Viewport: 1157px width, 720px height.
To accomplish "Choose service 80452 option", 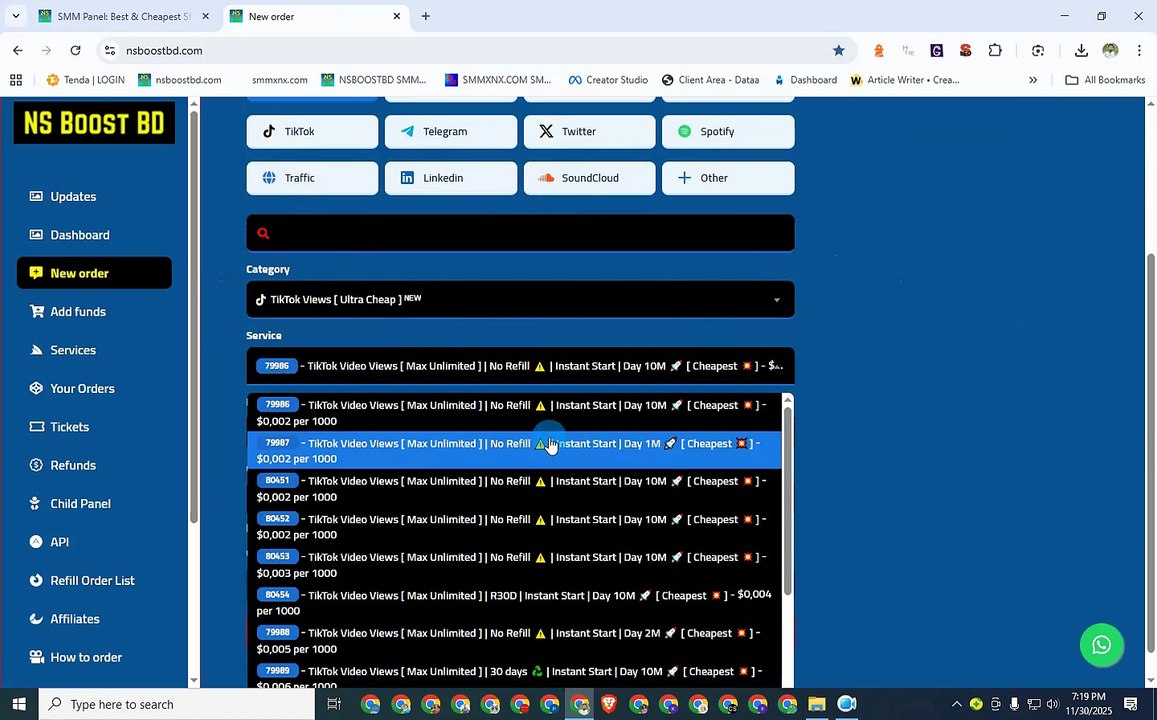I will click(514, 527).
